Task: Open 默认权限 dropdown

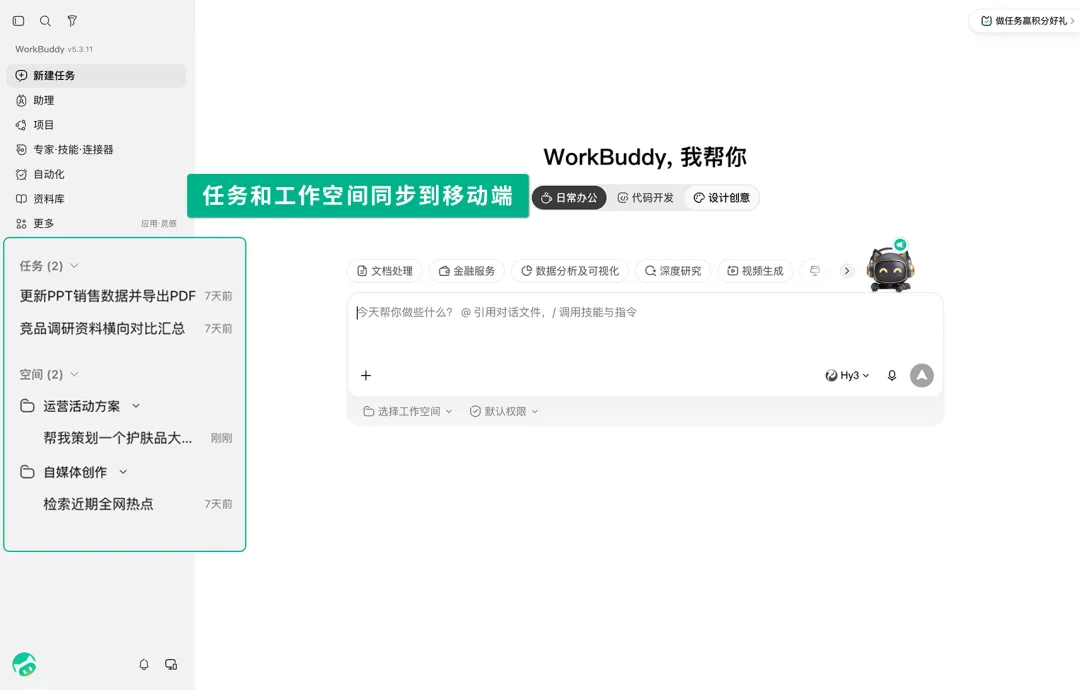Action: (x=504, y=411)
